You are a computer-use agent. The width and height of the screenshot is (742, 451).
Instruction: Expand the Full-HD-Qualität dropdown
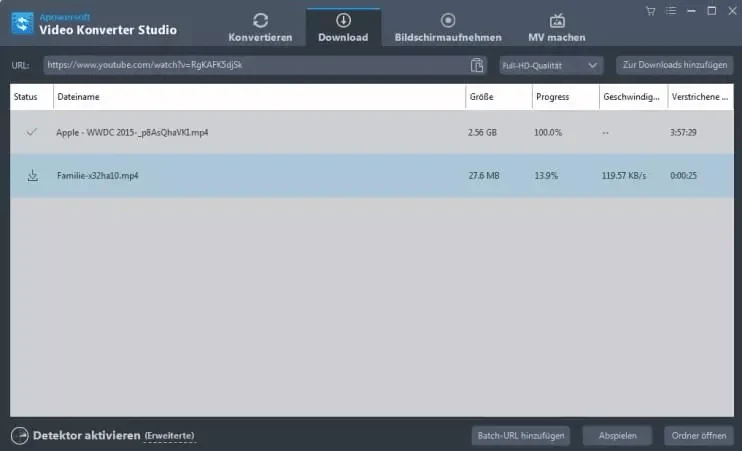pos(551,65)
